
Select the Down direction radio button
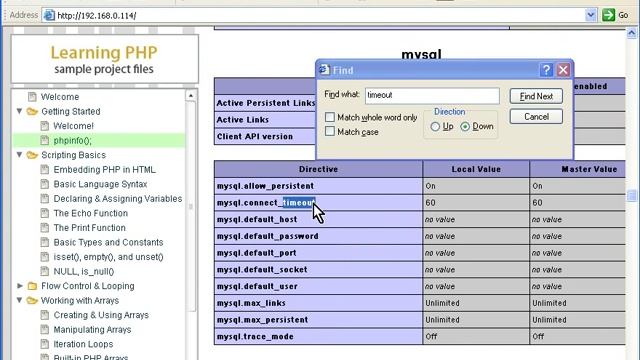pos(465,127)
